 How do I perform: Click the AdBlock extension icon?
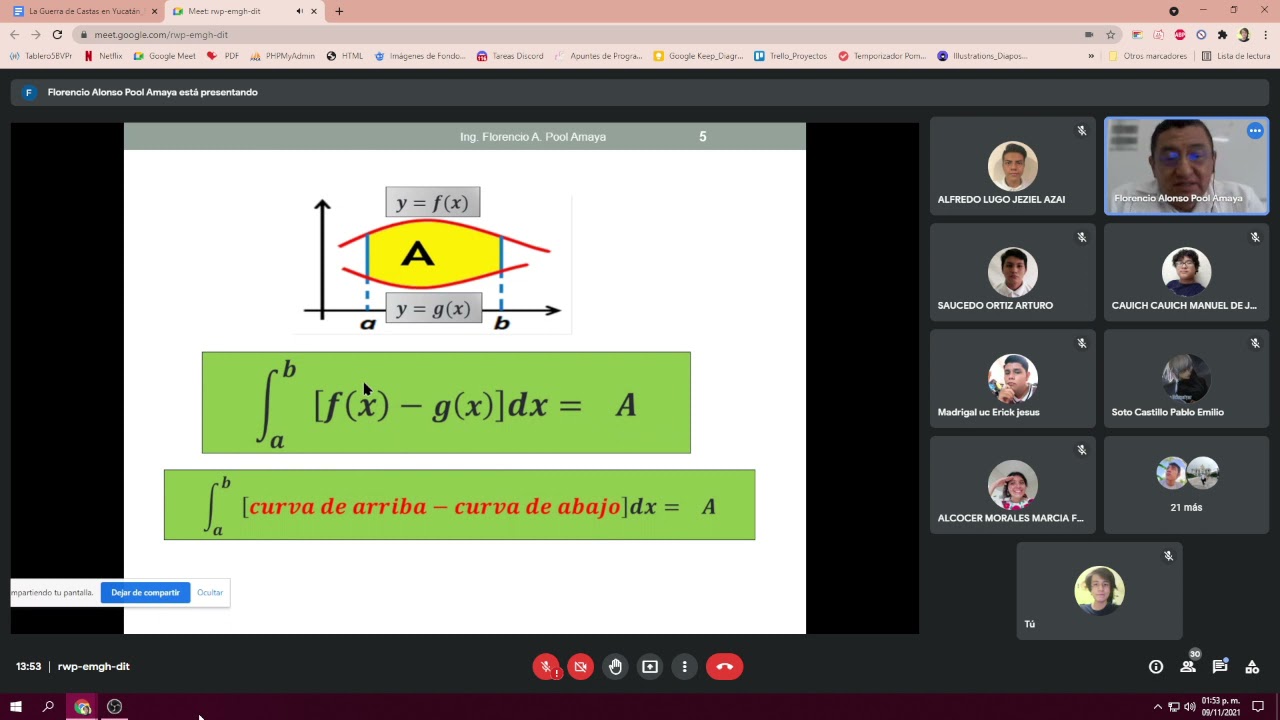coord(1180,34)
